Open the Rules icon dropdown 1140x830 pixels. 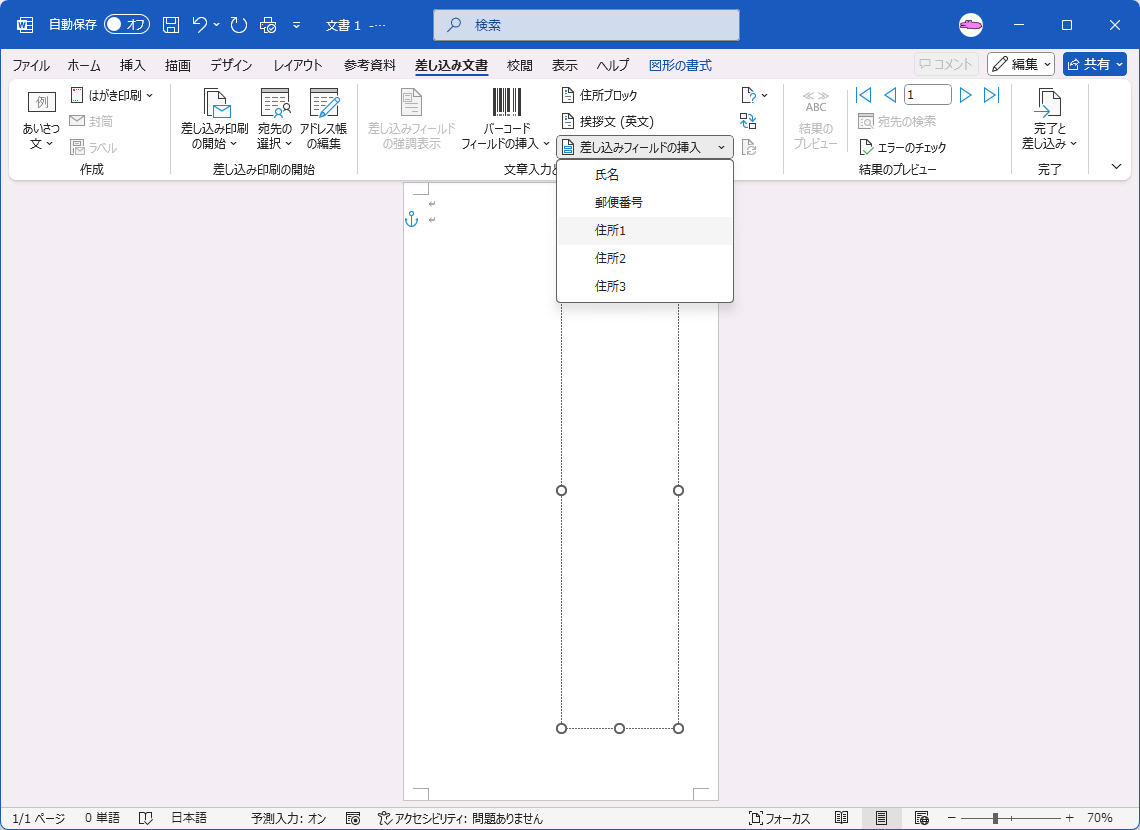754,95
